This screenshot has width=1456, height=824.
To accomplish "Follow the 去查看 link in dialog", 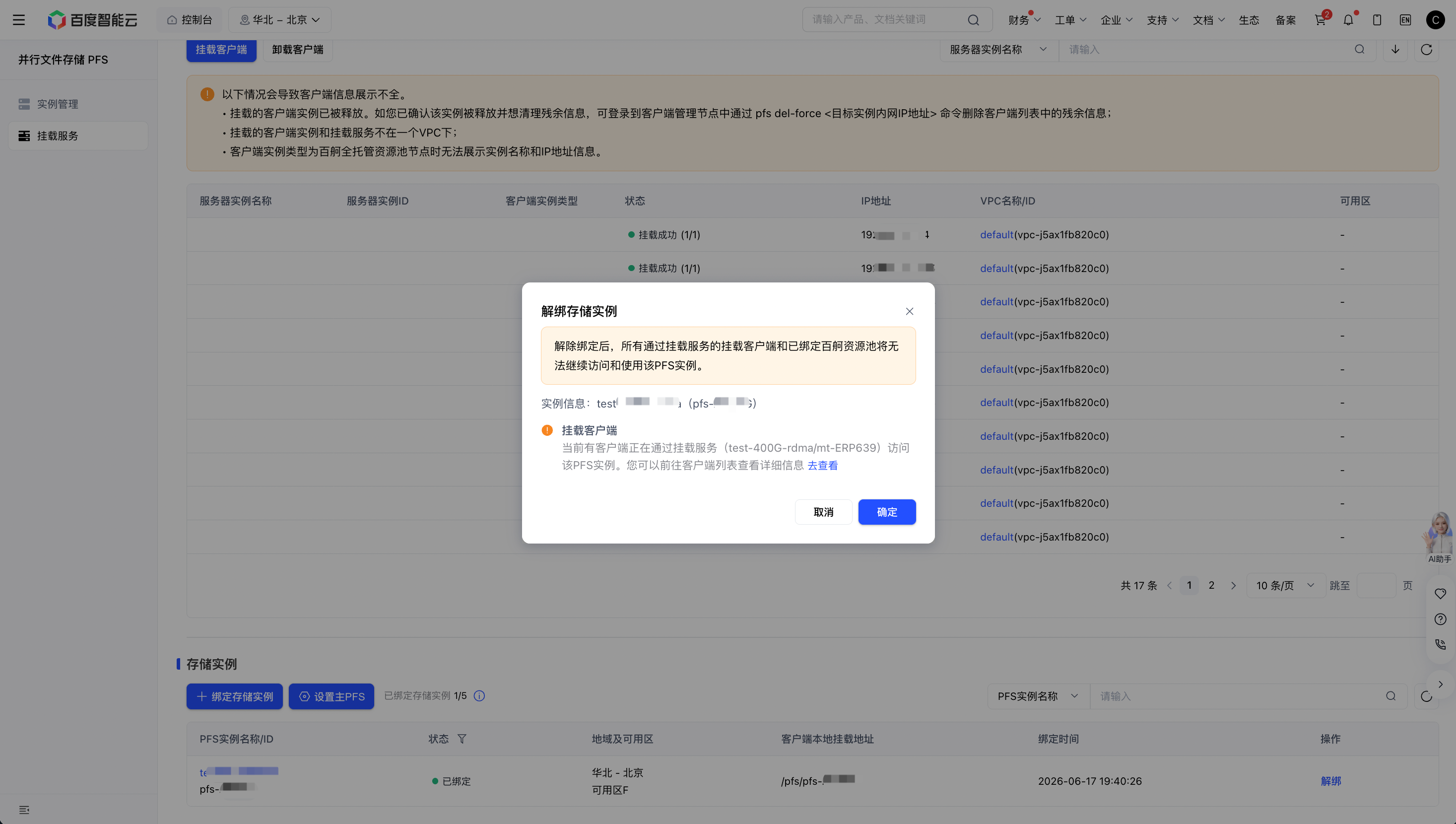I will point(822,465).
